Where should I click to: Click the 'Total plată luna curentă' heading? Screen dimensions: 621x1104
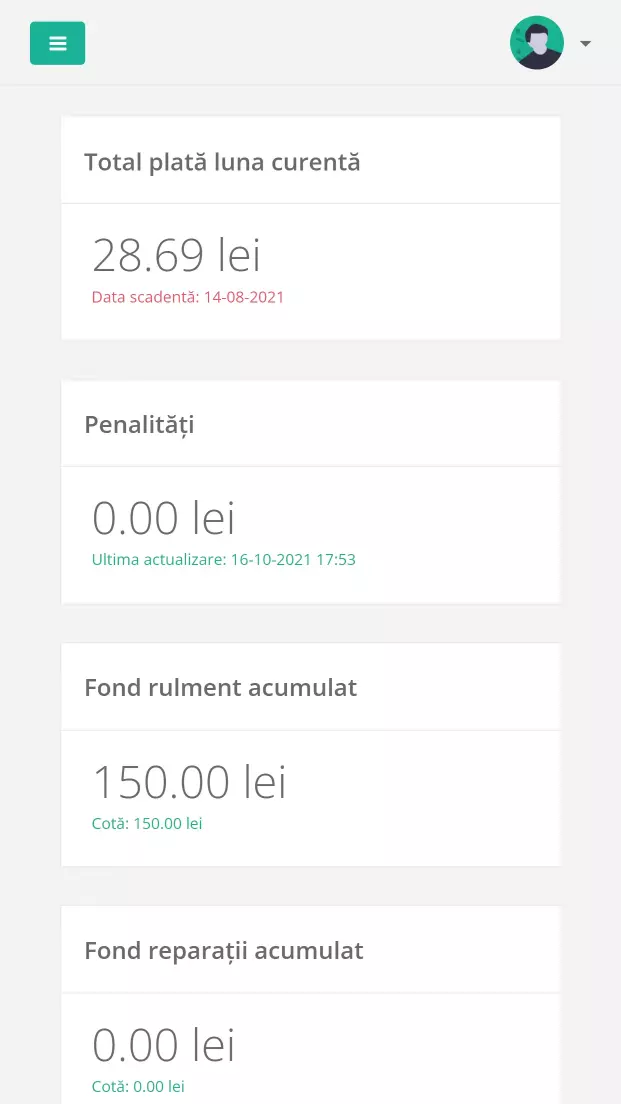[222, 162]
